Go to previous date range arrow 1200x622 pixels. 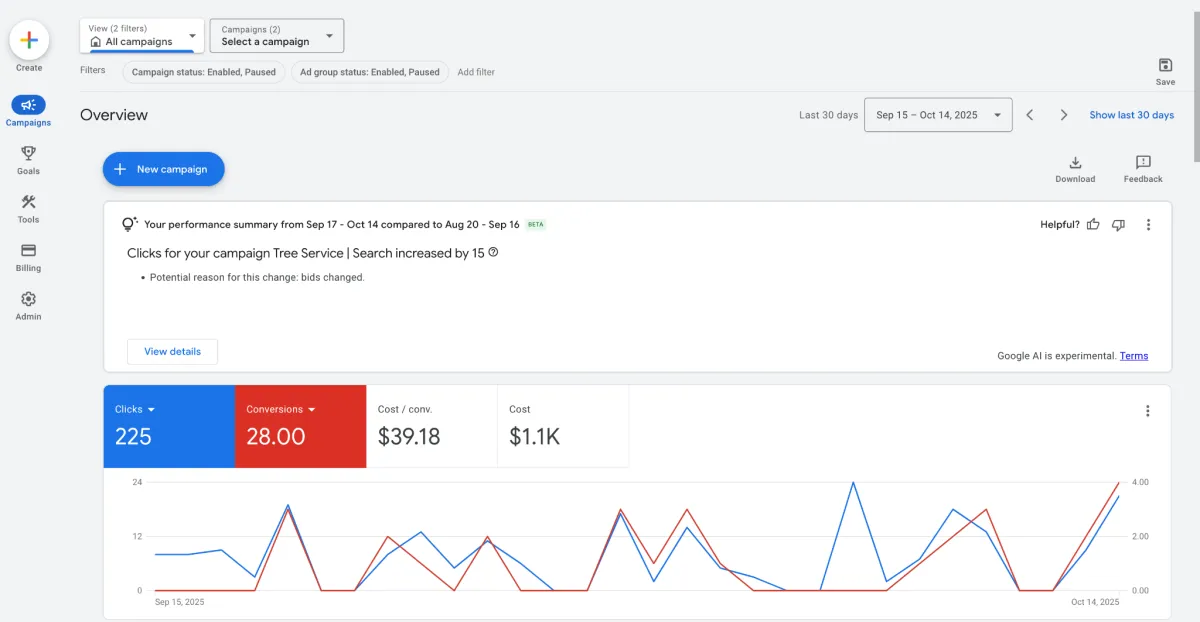(1030, 115)
